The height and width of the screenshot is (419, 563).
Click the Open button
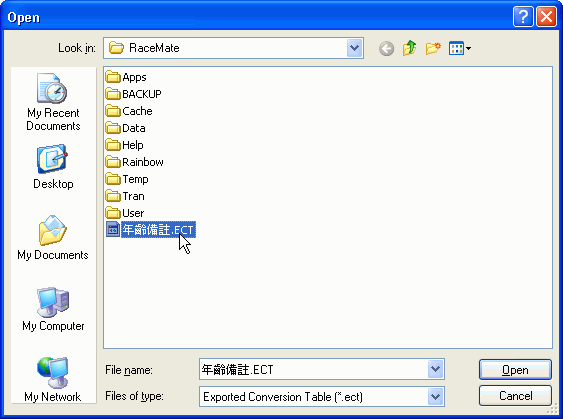(515, 370)
